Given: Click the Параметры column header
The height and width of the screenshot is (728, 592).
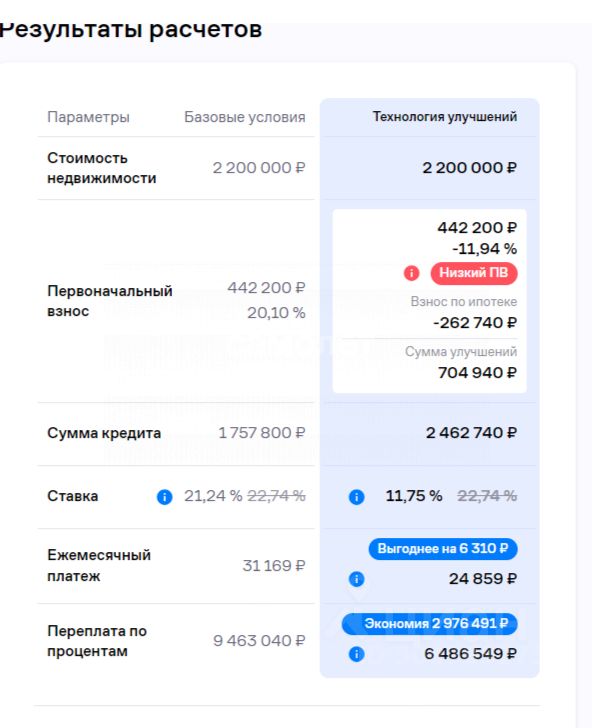Looking at the screenshot, I should pyautogui.click(x=88, y=117).
